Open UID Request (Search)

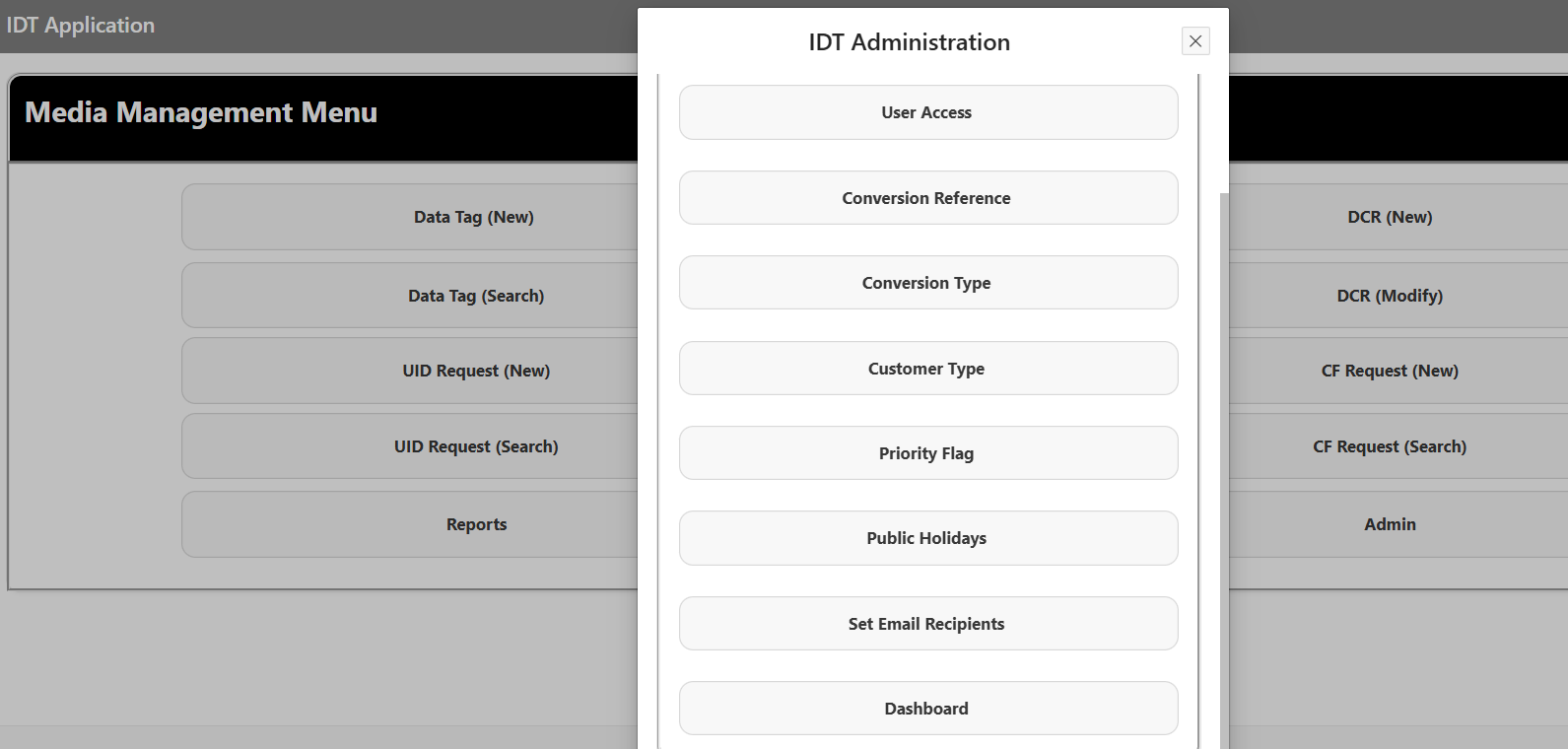point(475,446)
